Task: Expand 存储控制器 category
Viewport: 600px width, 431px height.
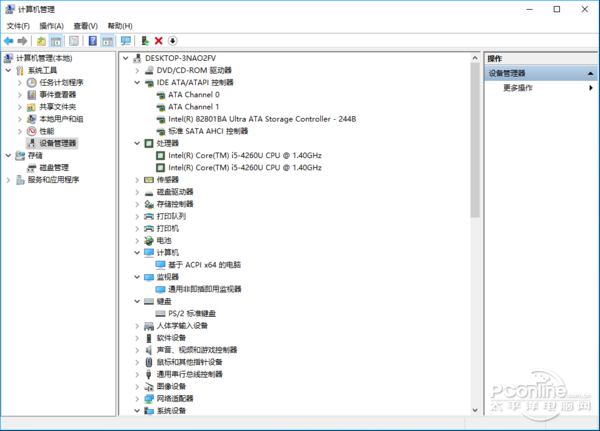Action: [137, 204]
